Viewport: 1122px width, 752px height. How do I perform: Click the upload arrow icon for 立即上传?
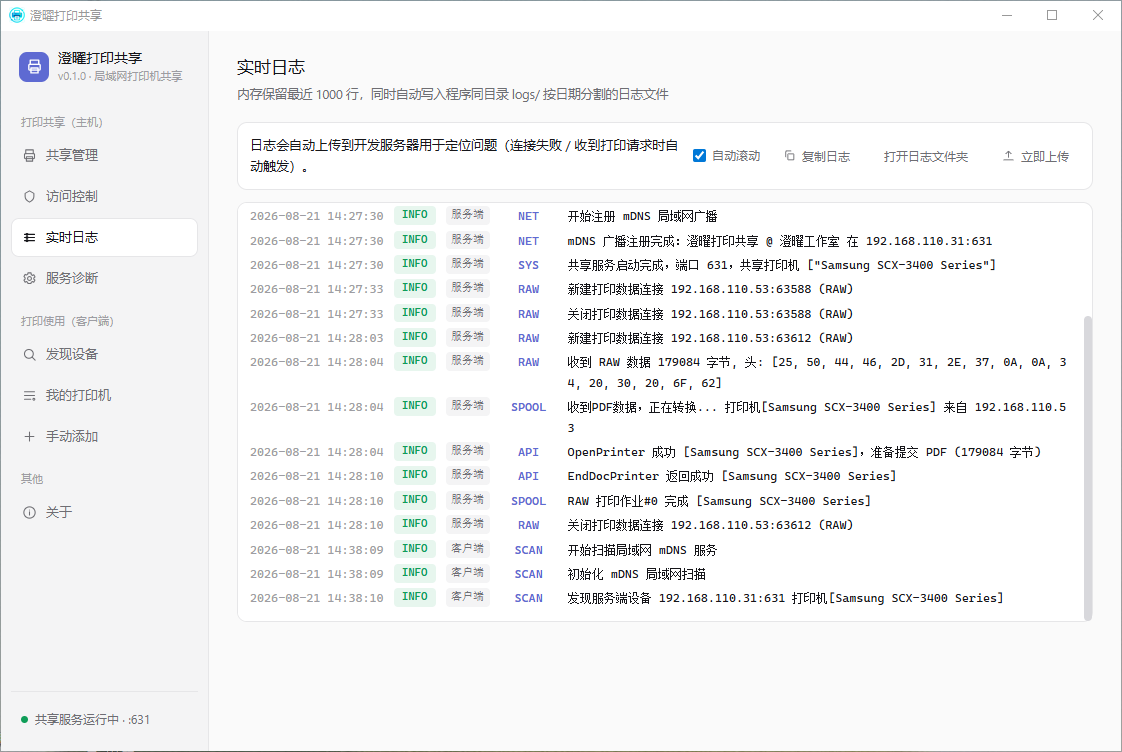(1008, 155)
